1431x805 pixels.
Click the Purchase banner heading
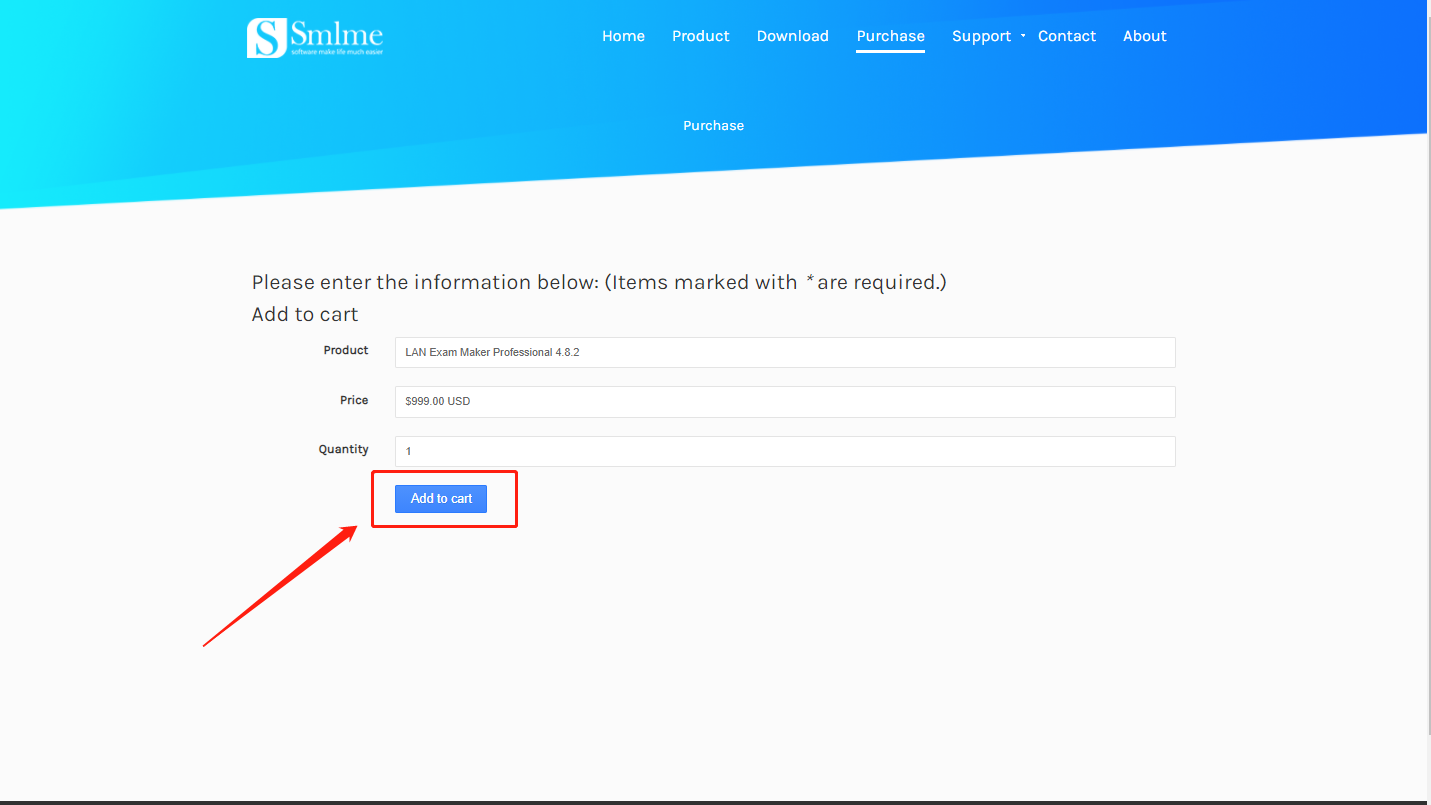(714, 125)
